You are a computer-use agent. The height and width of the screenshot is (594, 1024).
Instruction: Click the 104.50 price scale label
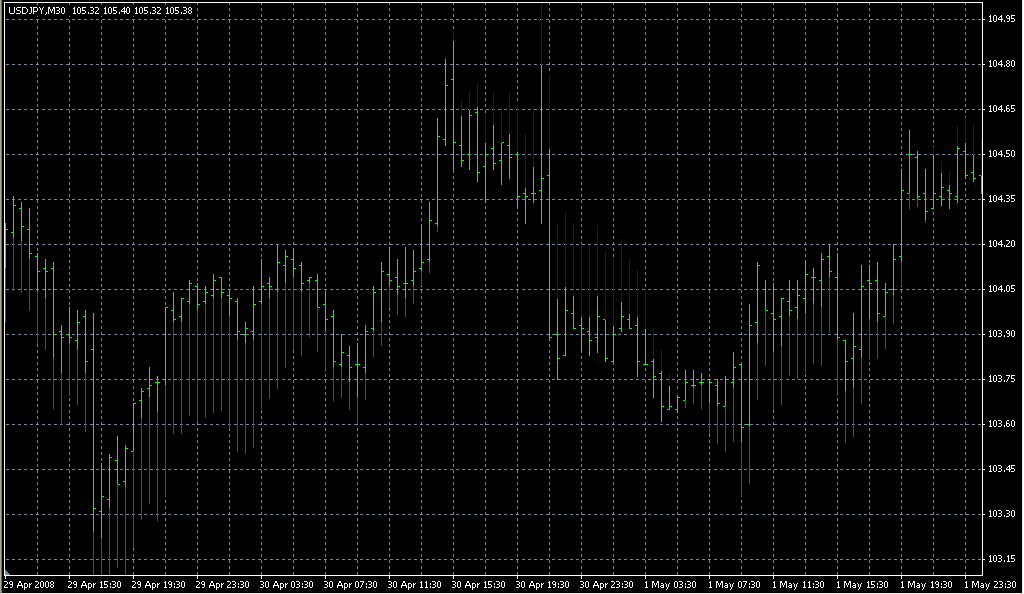tap(1001, 154)
